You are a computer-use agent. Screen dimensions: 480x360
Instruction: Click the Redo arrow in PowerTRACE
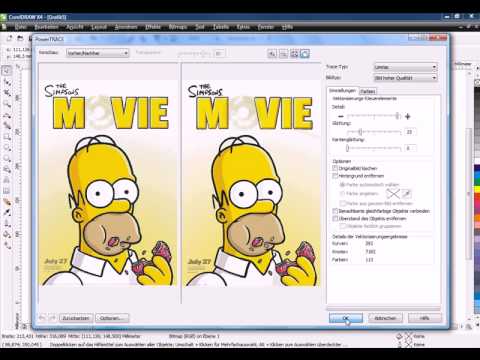52,318
